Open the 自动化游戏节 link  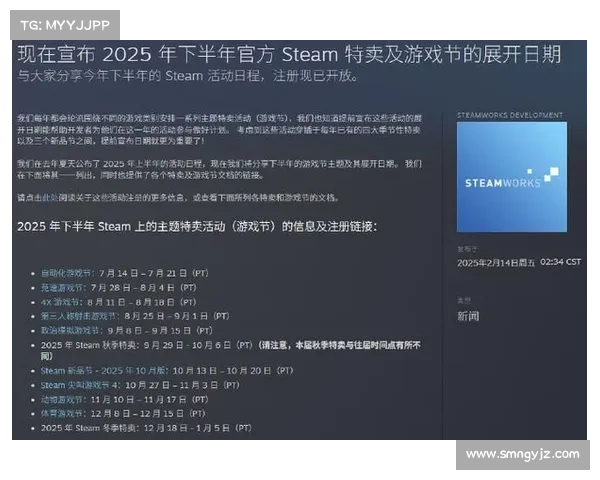coord(66,273)
